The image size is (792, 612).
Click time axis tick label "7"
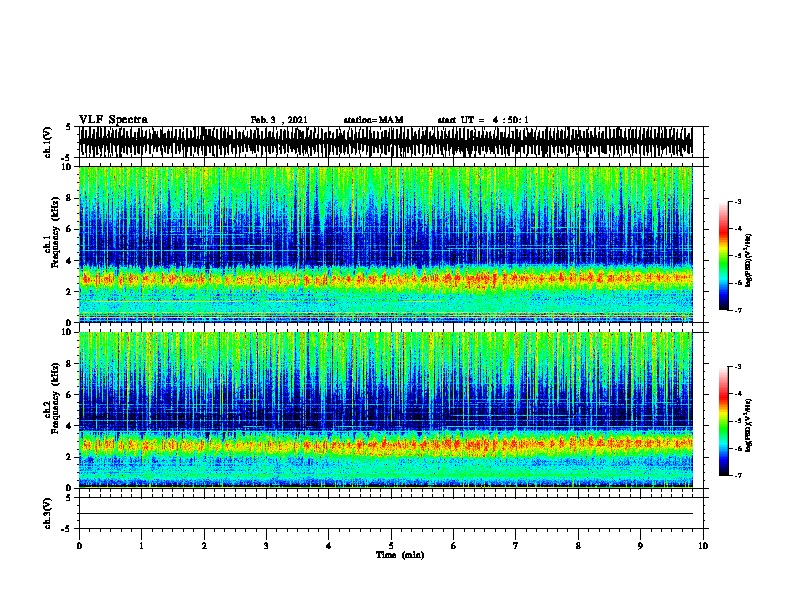tap(516, 546)
